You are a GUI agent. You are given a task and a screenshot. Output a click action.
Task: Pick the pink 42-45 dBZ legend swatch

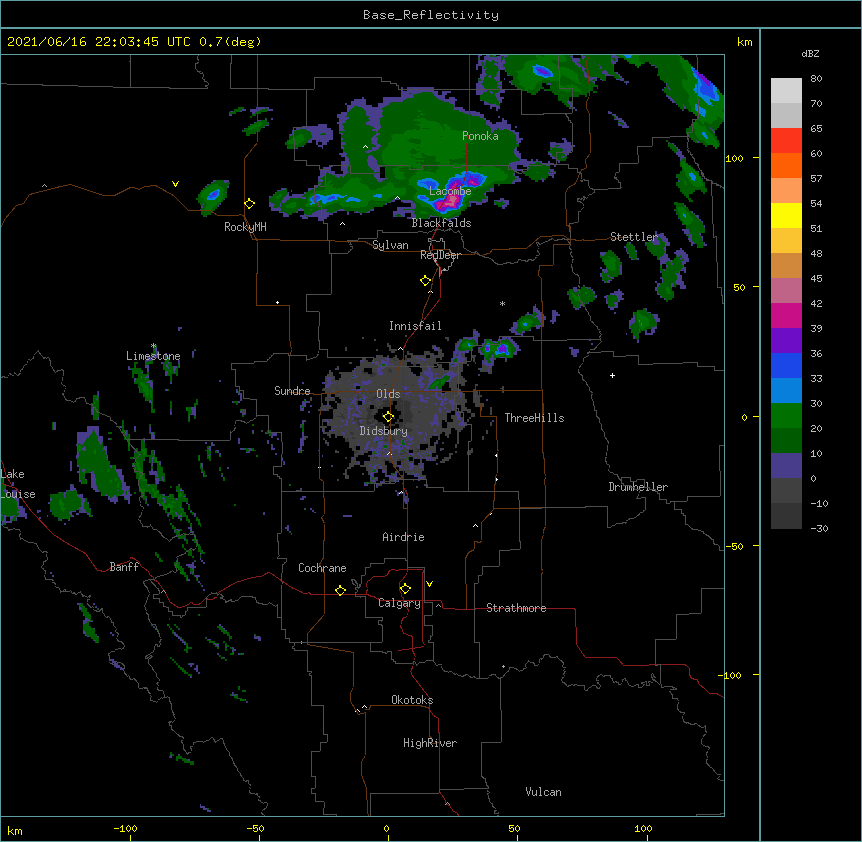pos(786,290)
